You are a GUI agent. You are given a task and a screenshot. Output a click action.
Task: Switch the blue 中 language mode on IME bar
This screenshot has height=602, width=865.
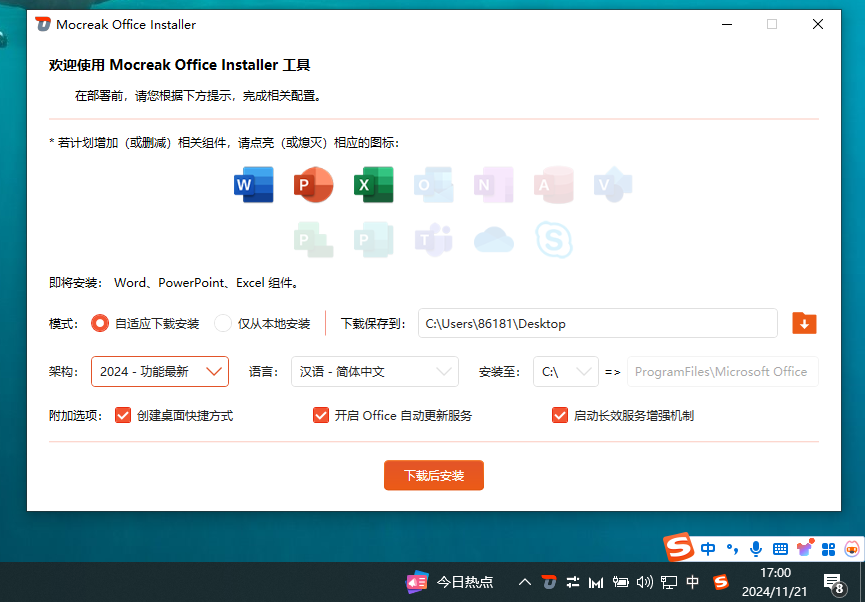708,548
